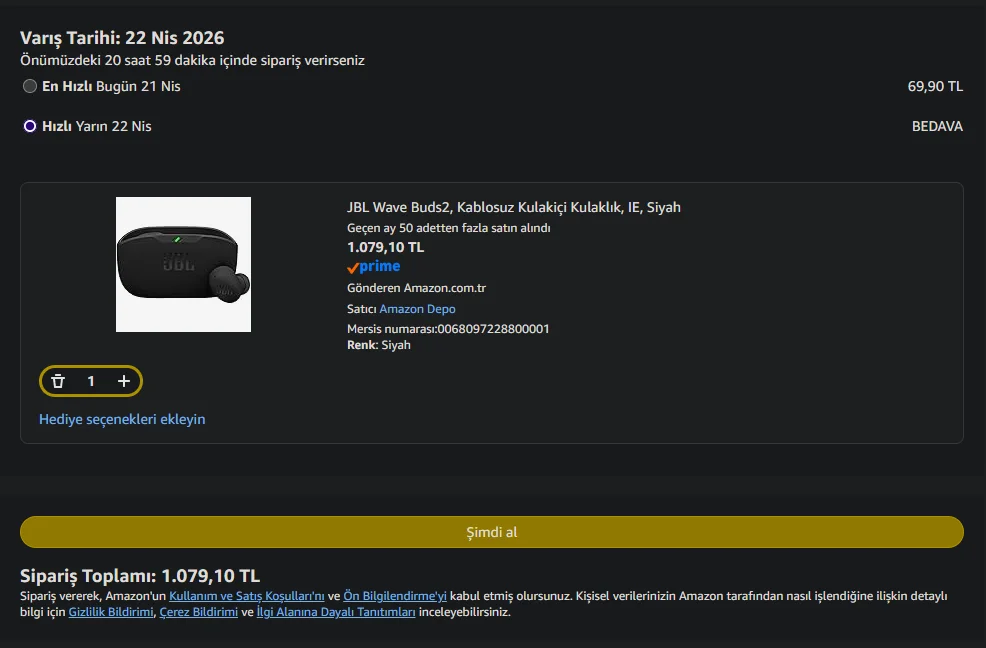Viewport: 986px width, 648px height.
Task: Increase quantity with the plus icon
Action: [124, 381]
